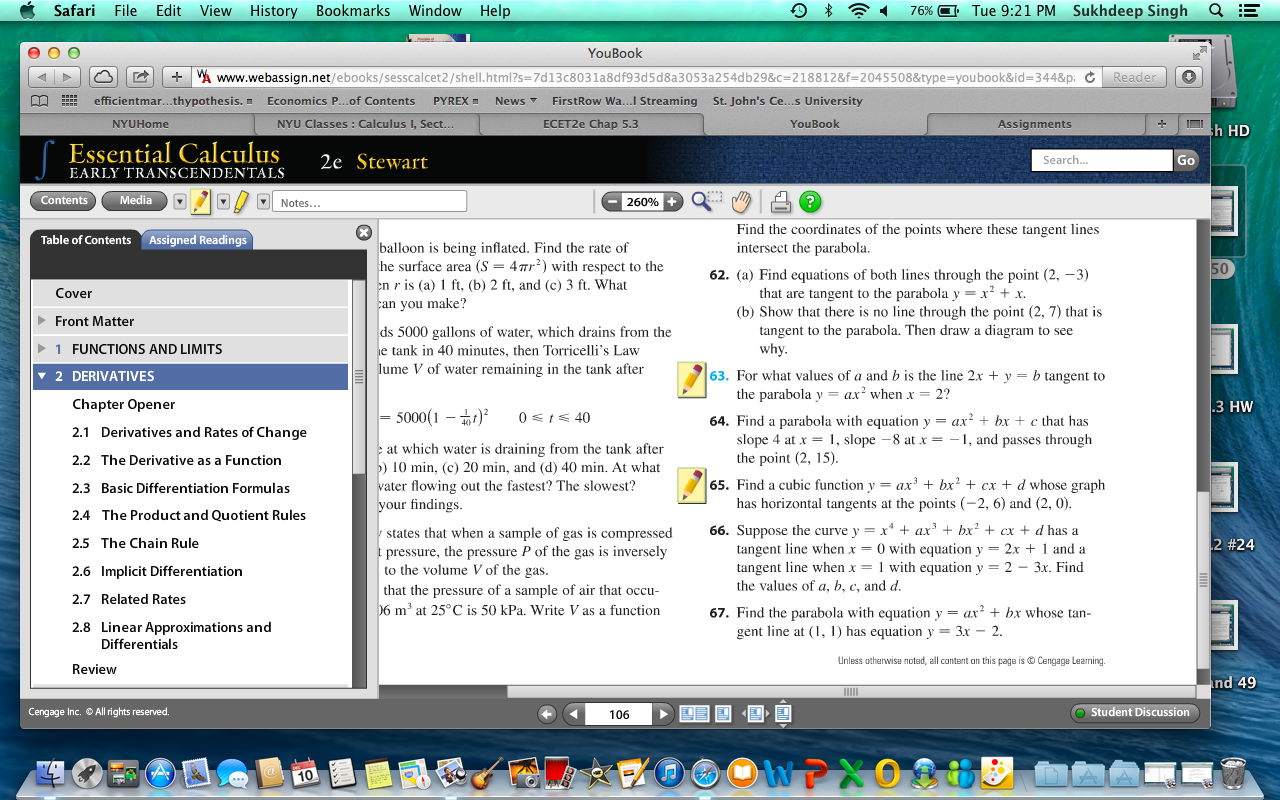
Task: Choose the zoom selection magnifier tool
Action: (x=706, y=202)
